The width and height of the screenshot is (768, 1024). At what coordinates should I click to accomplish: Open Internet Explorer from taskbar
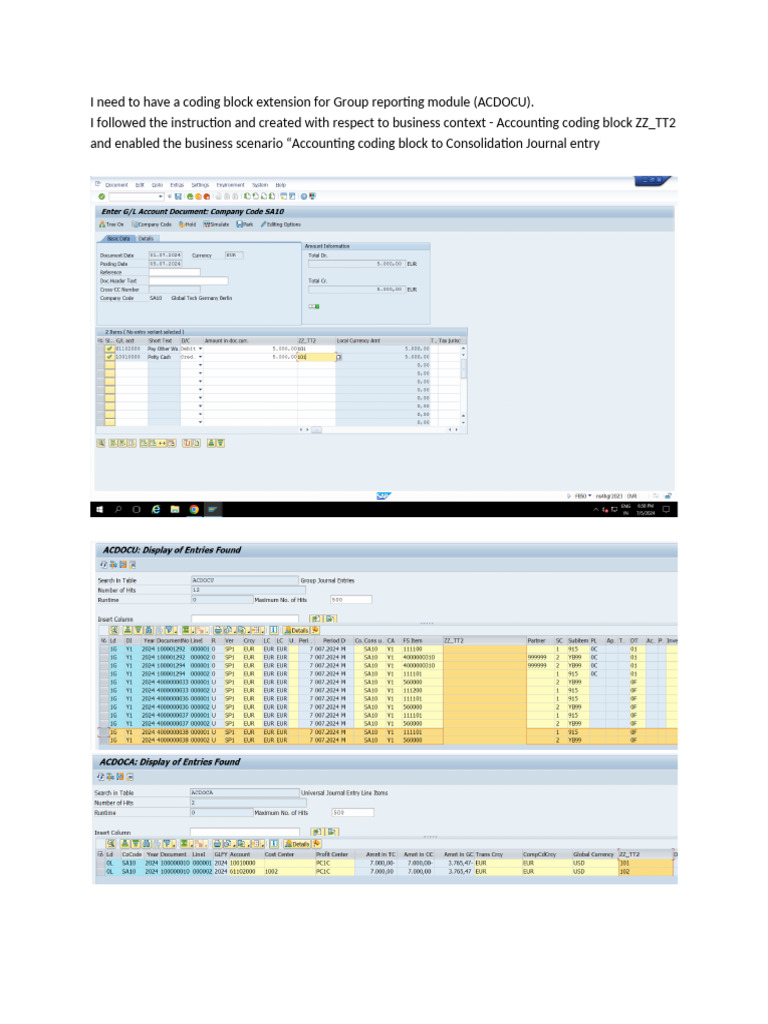click(x=155, y=509)
